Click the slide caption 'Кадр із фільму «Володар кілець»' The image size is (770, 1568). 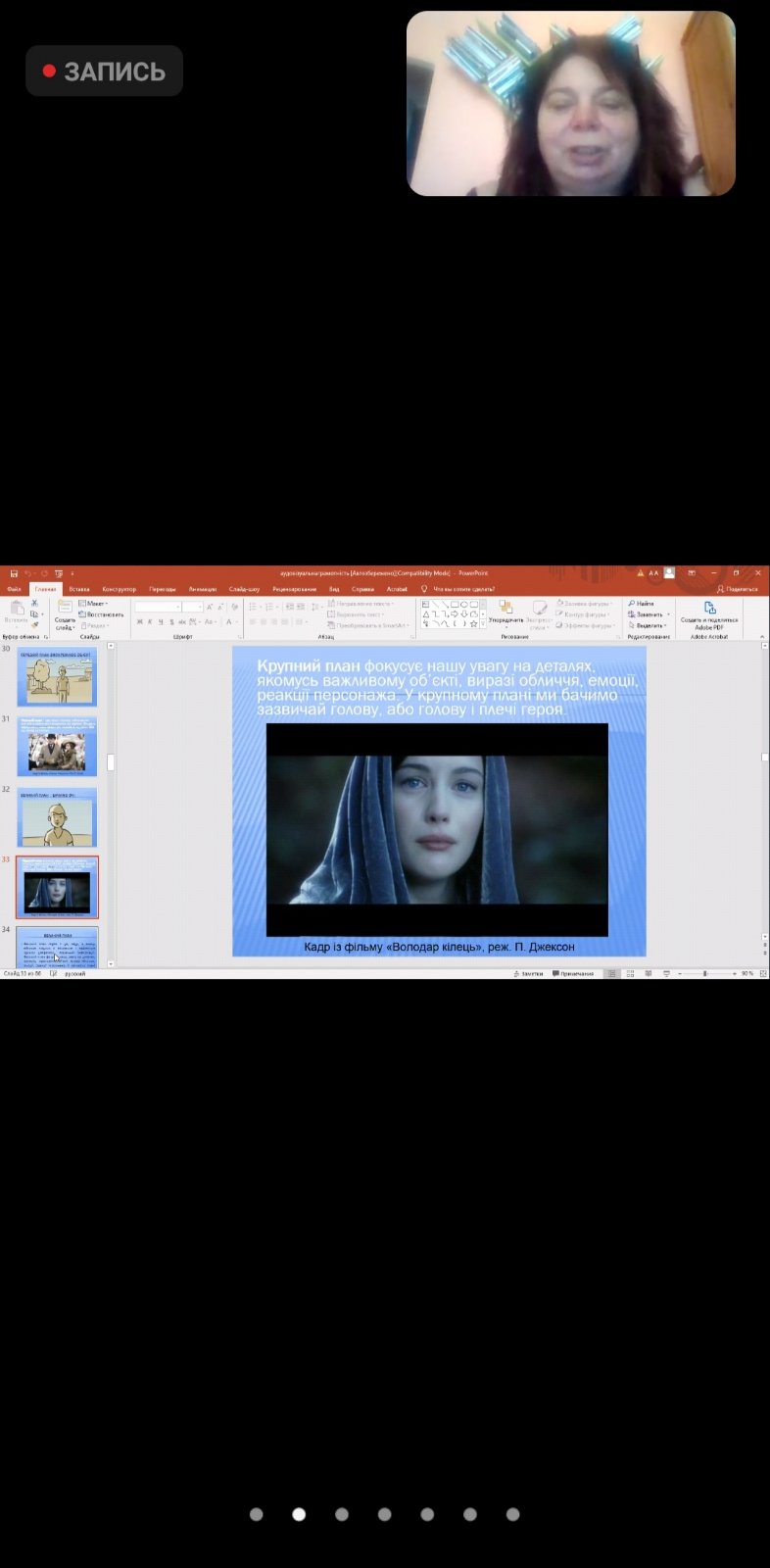439,947
